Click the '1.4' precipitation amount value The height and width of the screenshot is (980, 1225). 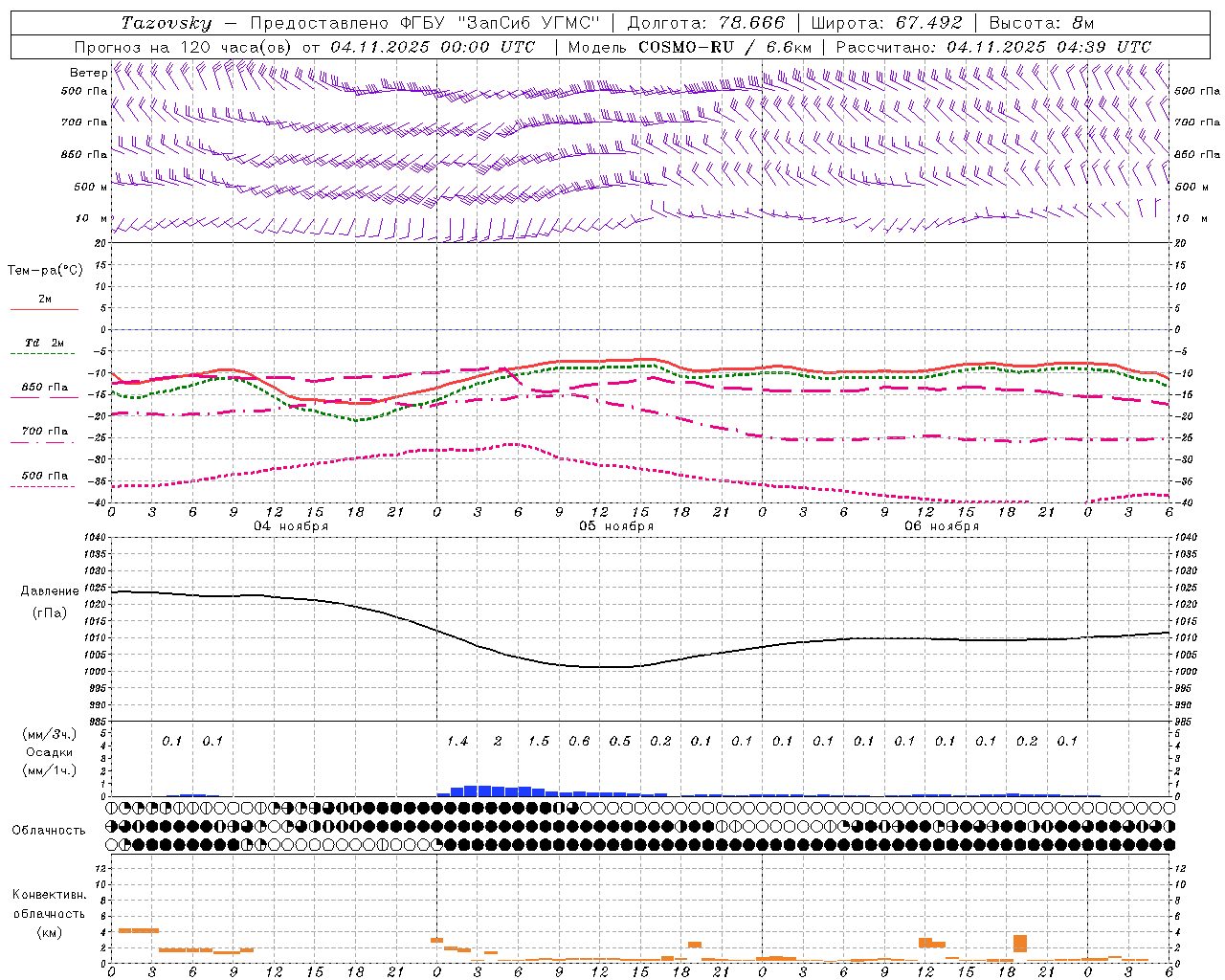coord(457,742)
